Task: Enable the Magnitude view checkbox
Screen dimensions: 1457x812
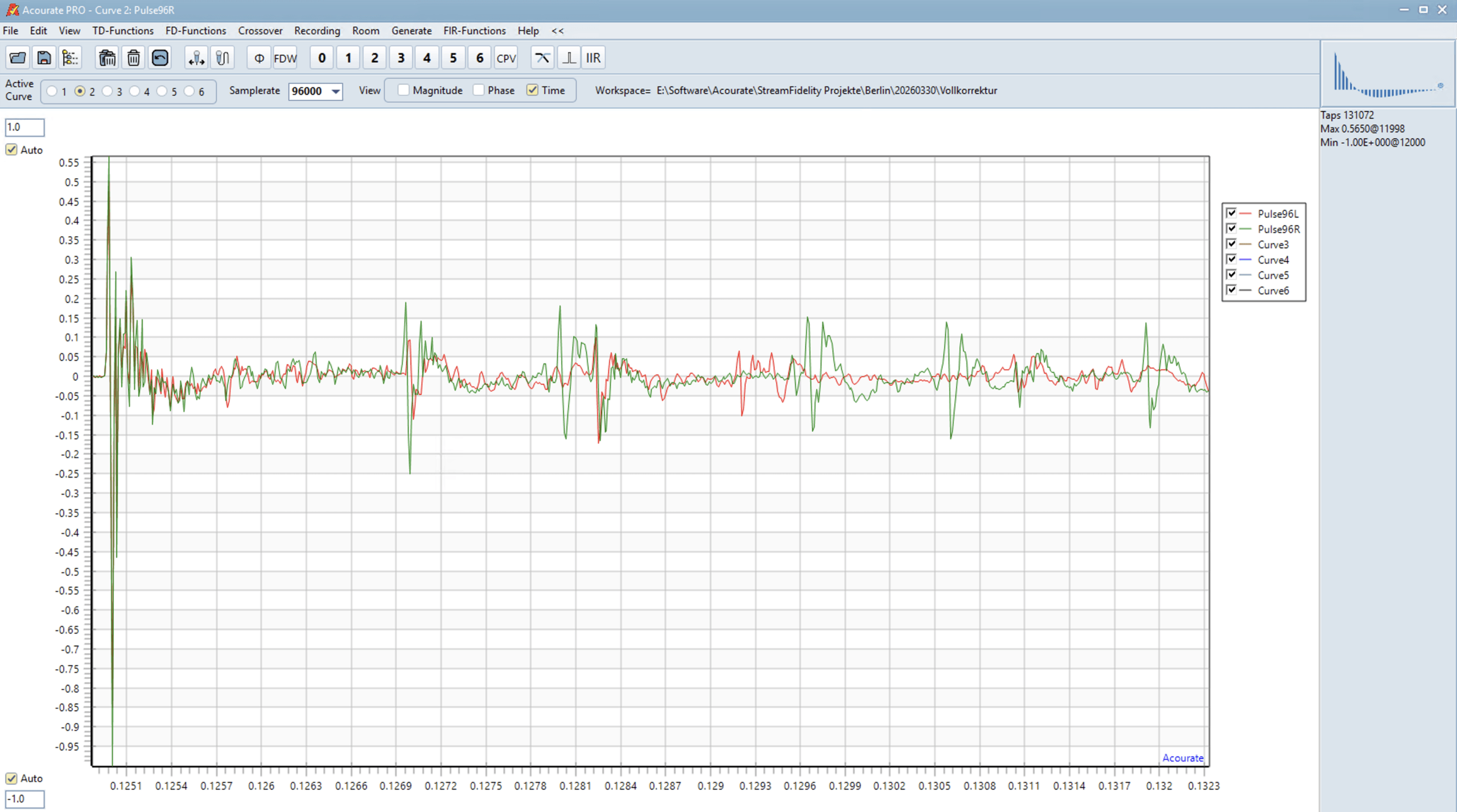Action: point(404,90)
